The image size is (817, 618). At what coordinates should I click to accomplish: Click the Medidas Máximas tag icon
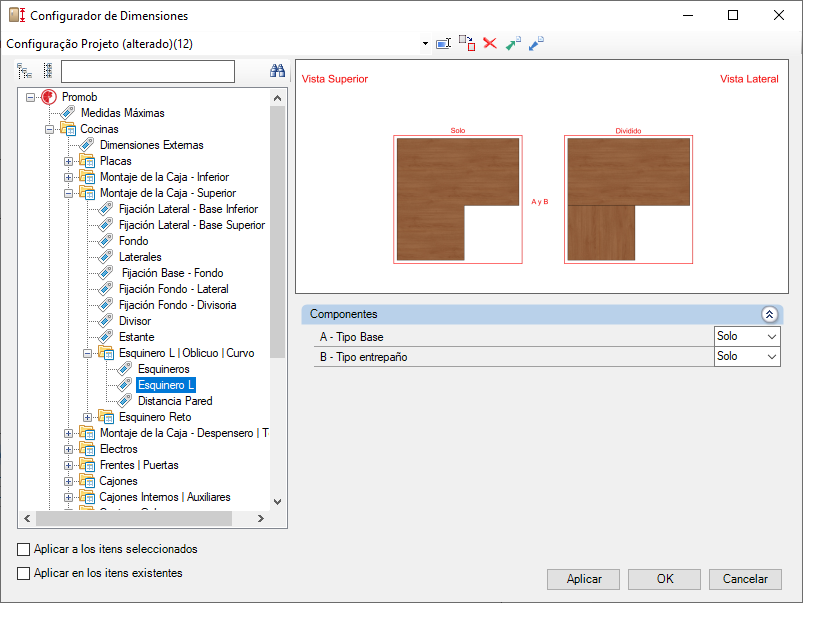[x=68, y=113]
